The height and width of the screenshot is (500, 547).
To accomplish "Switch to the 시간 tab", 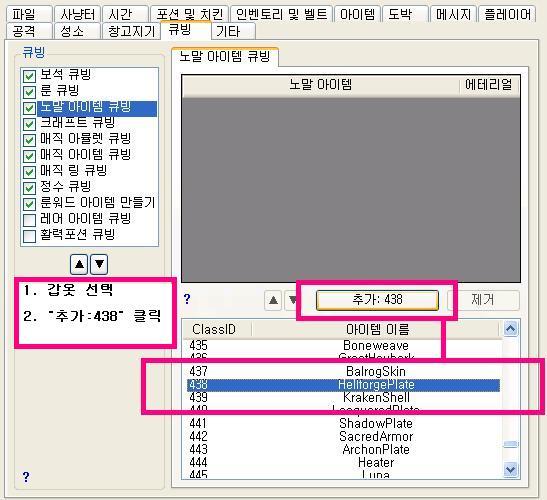I will (125, 14).
